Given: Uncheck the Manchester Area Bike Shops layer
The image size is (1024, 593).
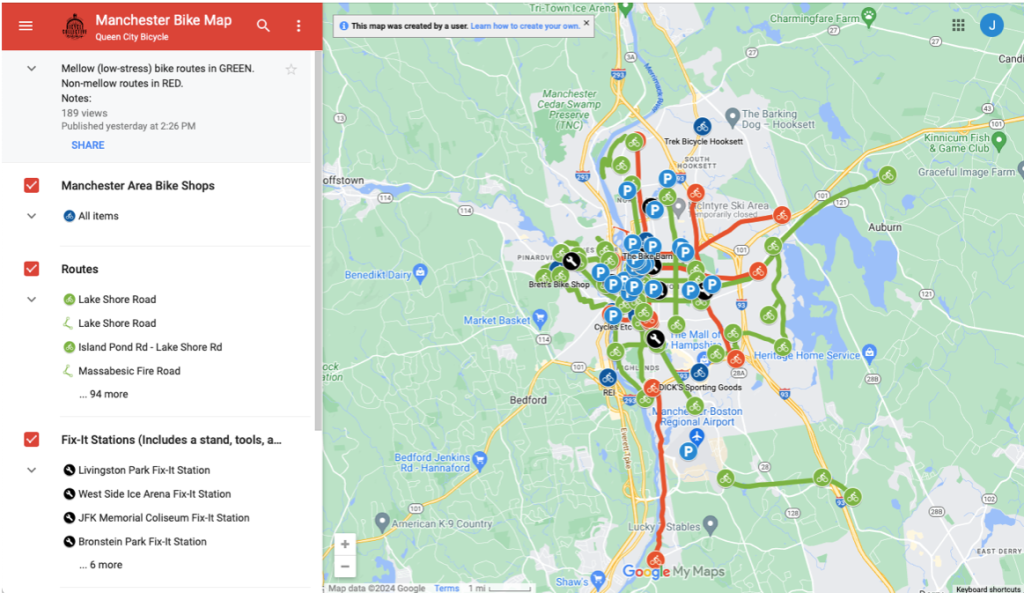Looking at the screenshot, I should click(31, 185).
